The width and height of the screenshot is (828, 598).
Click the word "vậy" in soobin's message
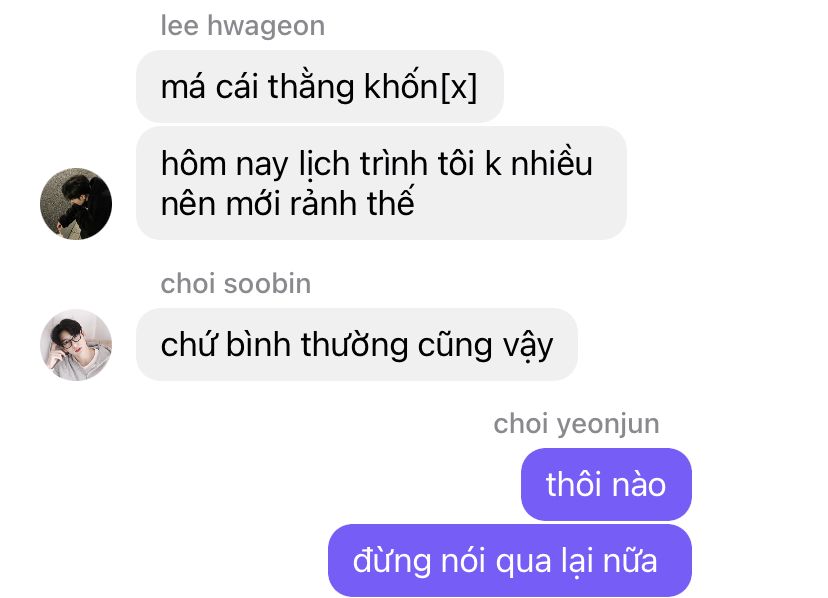point(528,345)
